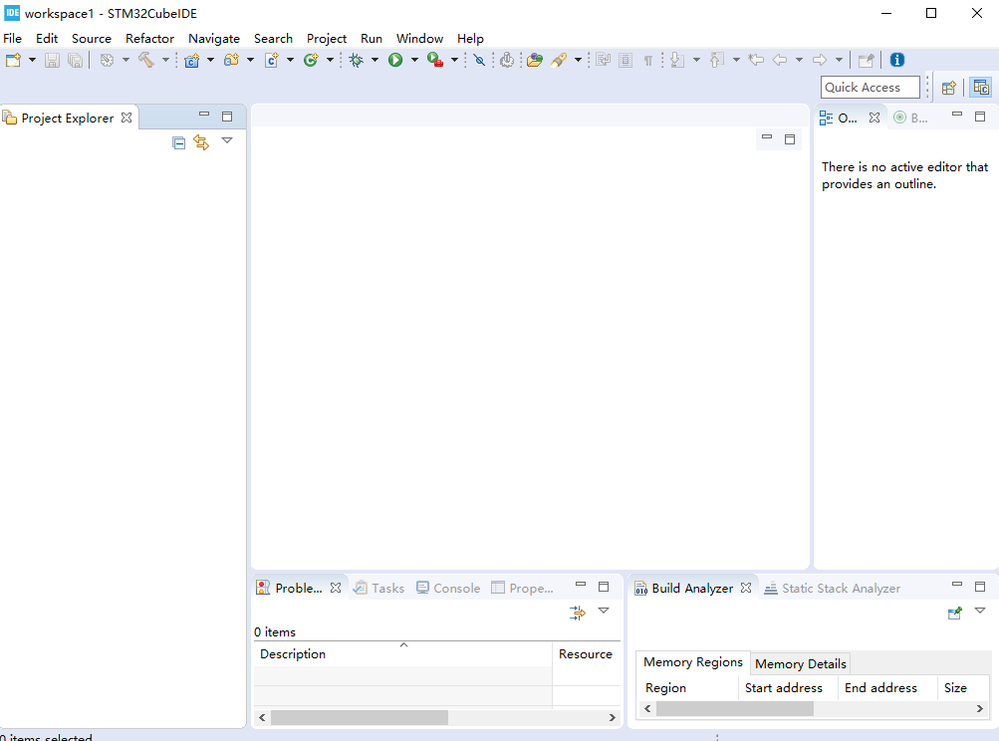The width and height of the screenshot is (999, 741).
Task: Toggle Word Wrap toolbar icon
Action: pyautogui.click(x=603, y=60)
